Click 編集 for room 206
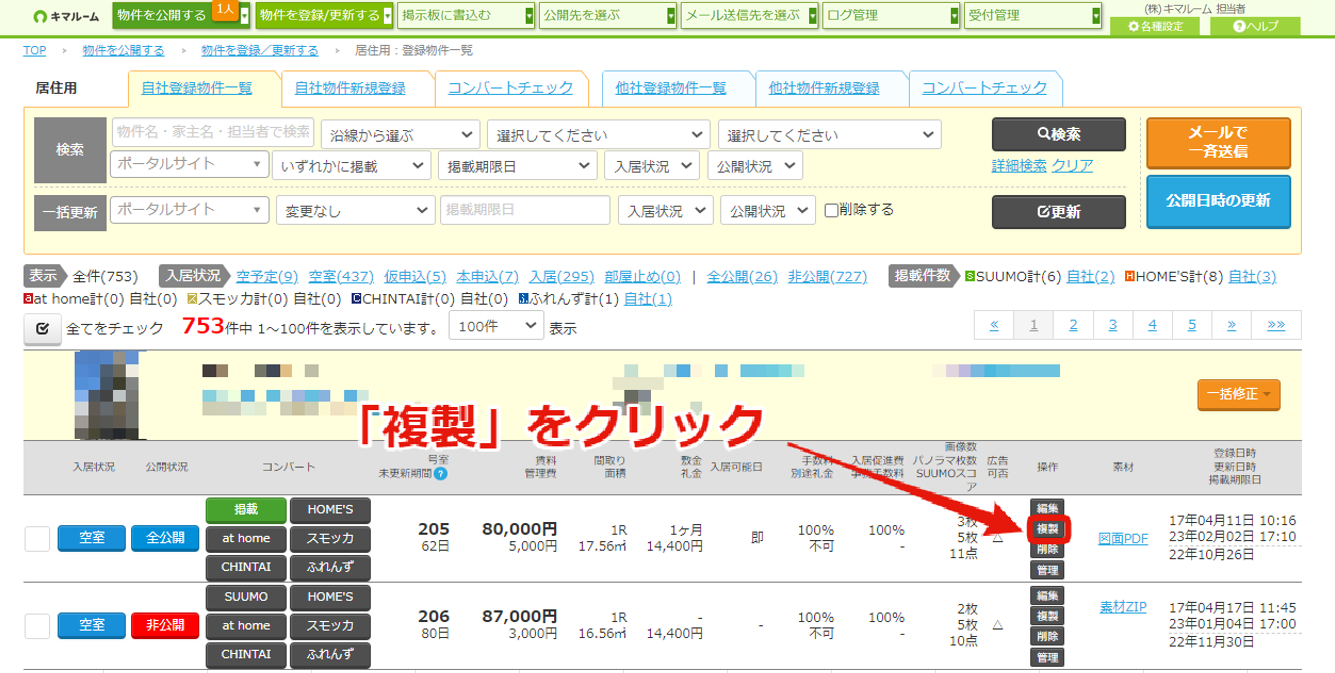Viewport: 1335px width, 673px height. (1047, 595)
